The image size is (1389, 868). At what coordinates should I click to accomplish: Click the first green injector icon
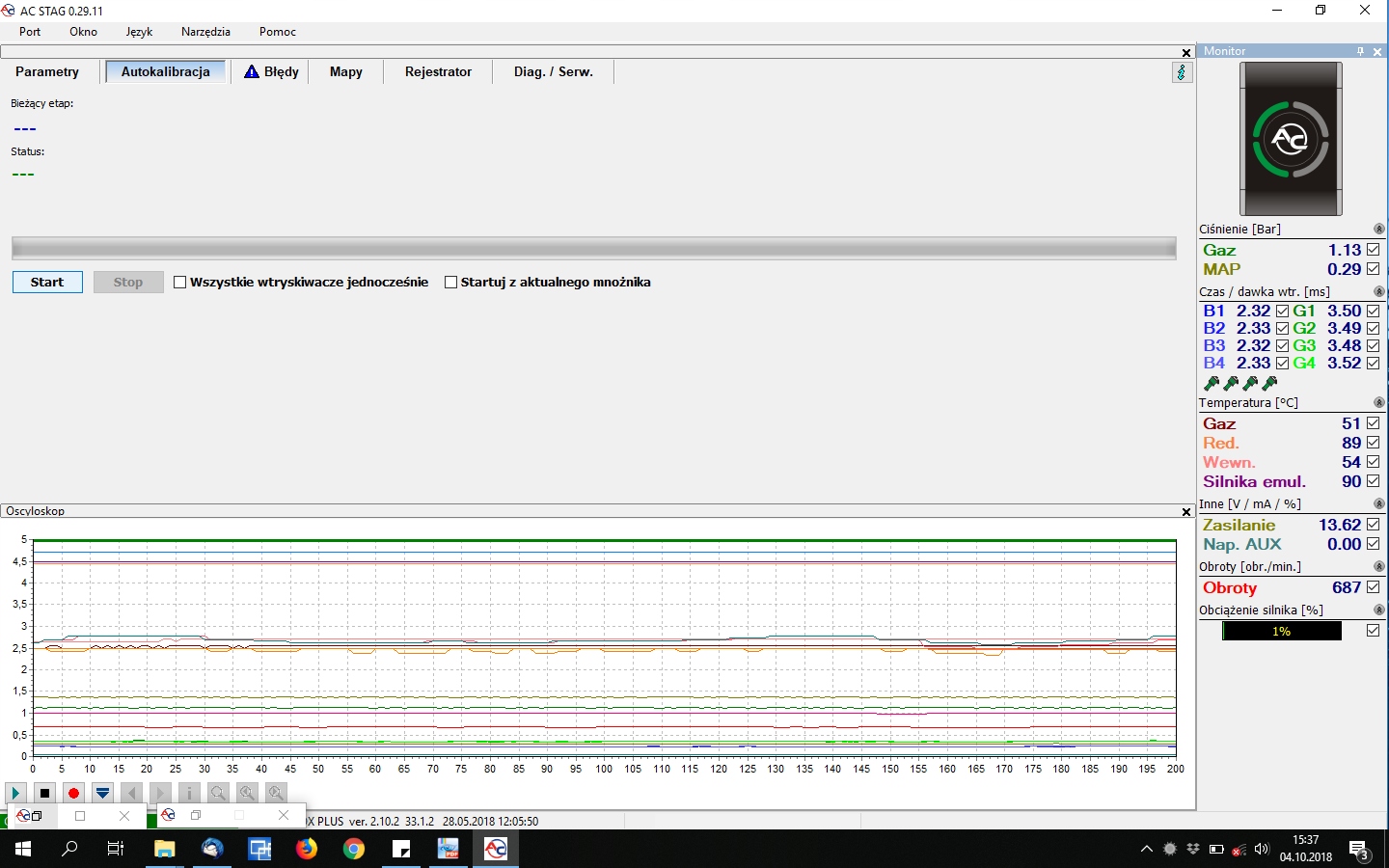1212,383
